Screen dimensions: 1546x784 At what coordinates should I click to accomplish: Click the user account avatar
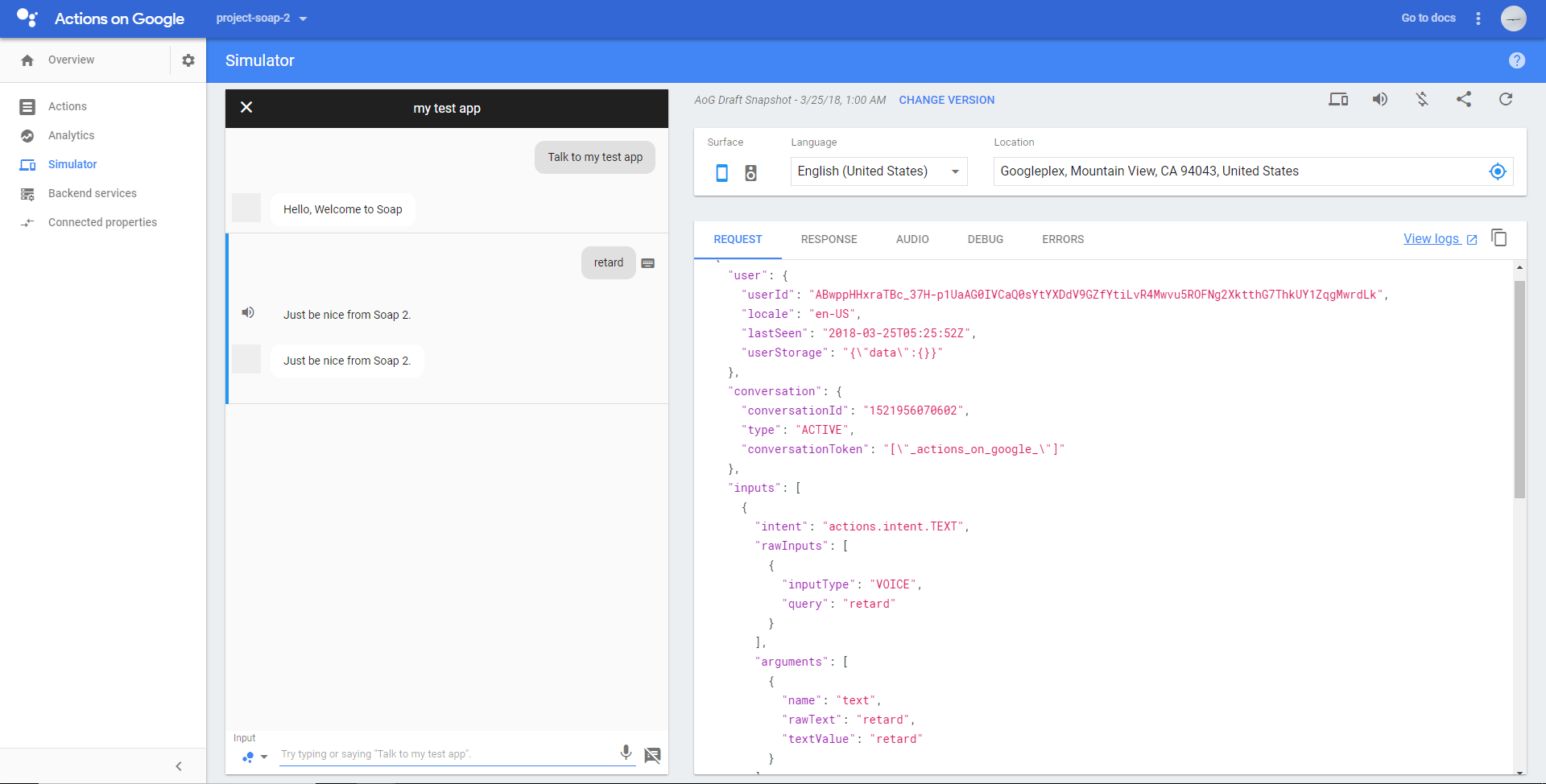1514,19
